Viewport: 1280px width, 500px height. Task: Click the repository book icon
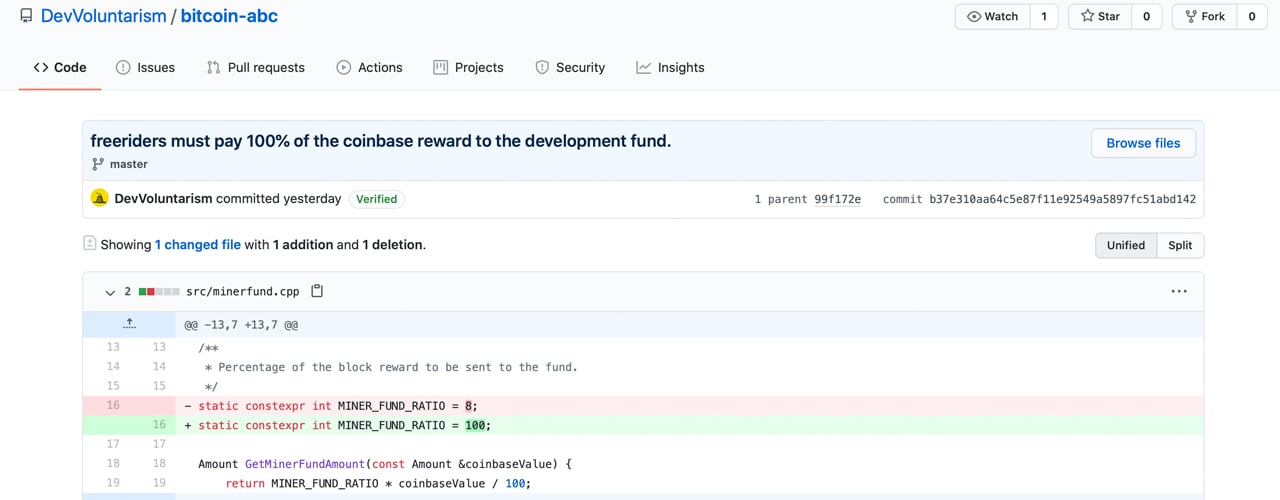(26, 16)
